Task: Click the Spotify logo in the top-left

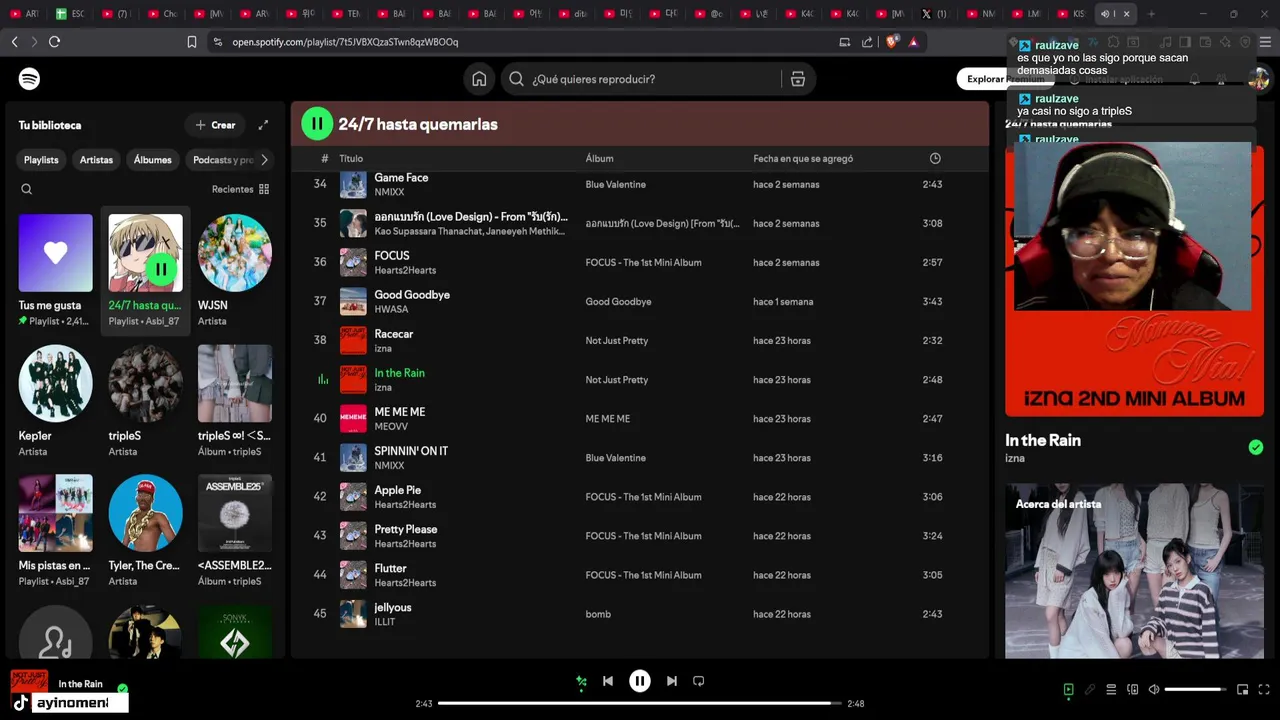Action: [x=29, y=79]
